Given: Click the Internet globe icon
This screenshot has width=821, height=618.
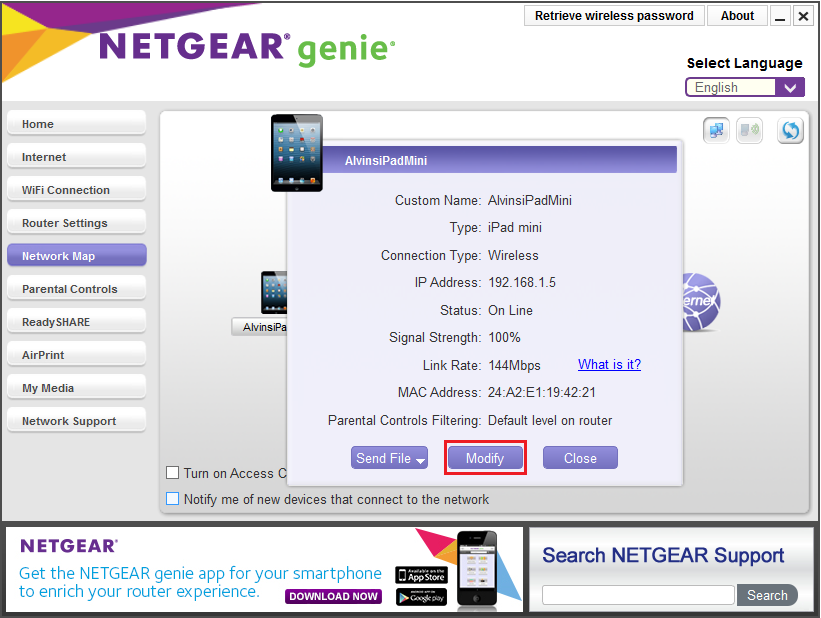Looking at the screenshot, I should (702, 302).
